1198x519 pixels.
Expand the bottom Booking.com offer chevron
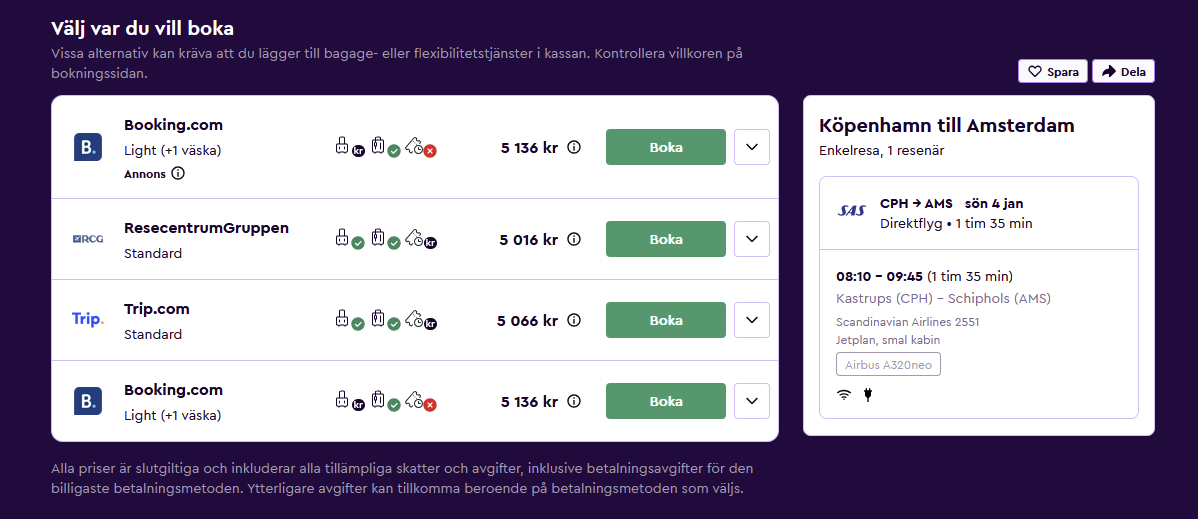pyautogui.click(x=752, y=401)
